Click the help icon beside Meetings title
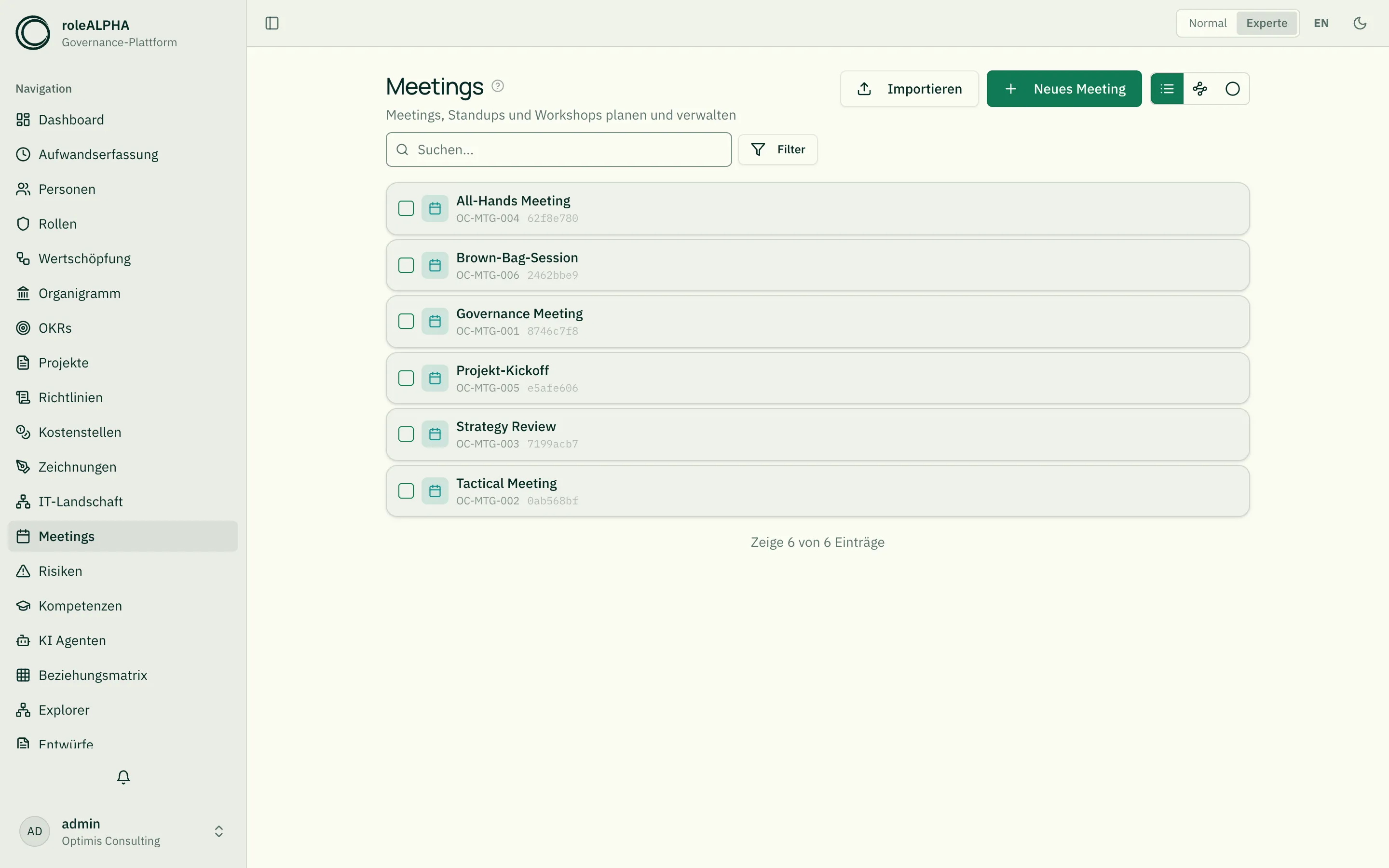 click(498, 86)
